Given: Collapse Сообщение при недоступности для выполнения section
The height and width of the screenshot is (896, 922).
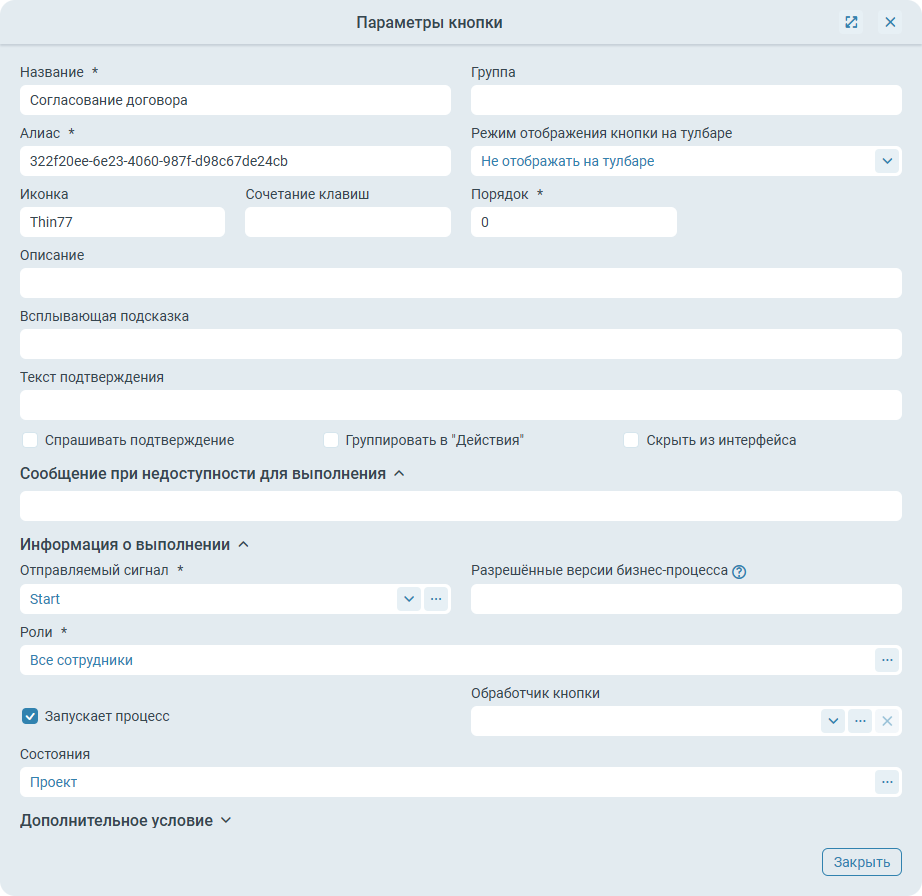Looking at the screenshot, I should (399, 474).
